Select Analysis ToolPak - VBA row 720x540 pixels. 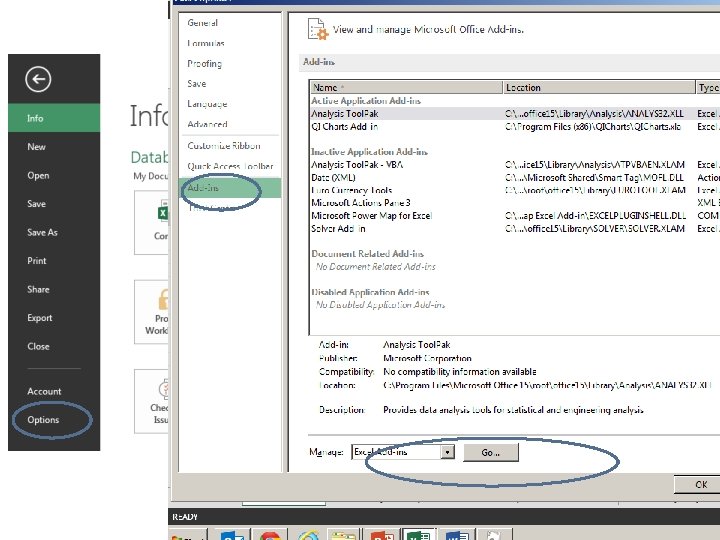point(515,164)
